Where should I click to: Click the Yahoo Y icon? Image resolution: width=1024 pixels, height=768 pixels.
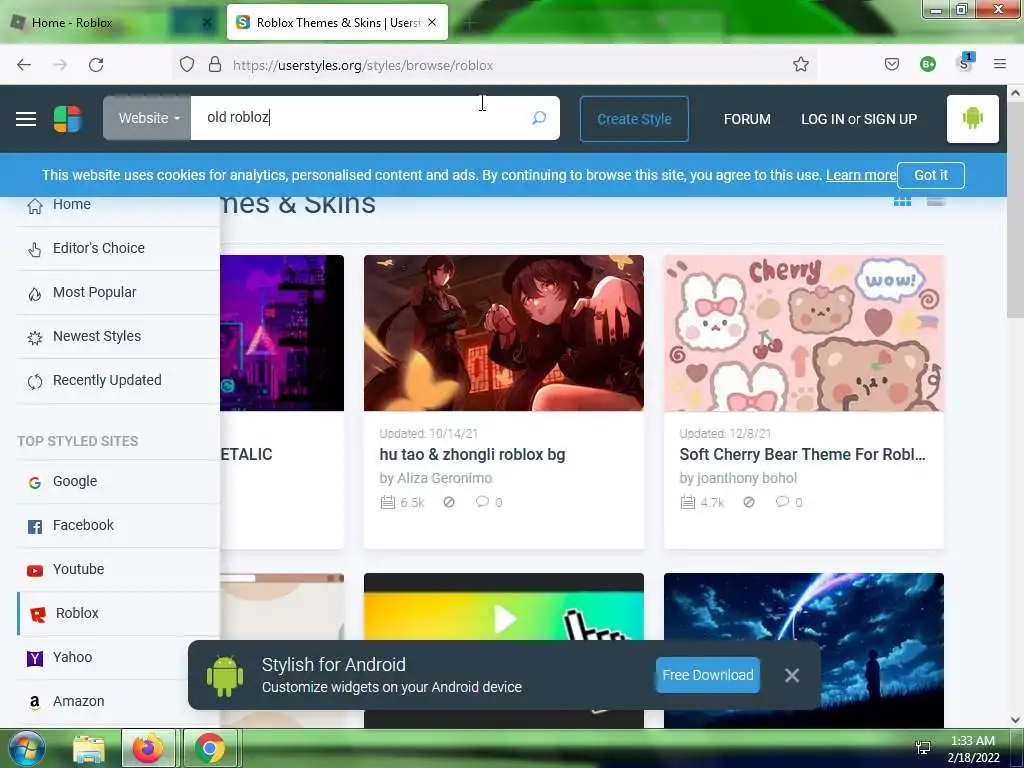(x=35, y=658)
